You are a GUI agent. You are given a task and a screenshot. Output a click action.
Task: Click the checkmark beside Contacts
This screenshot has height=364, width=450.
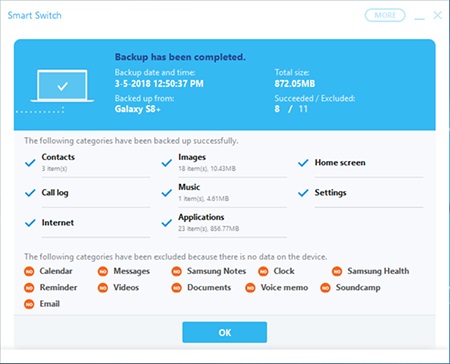(x=30, y=163)
